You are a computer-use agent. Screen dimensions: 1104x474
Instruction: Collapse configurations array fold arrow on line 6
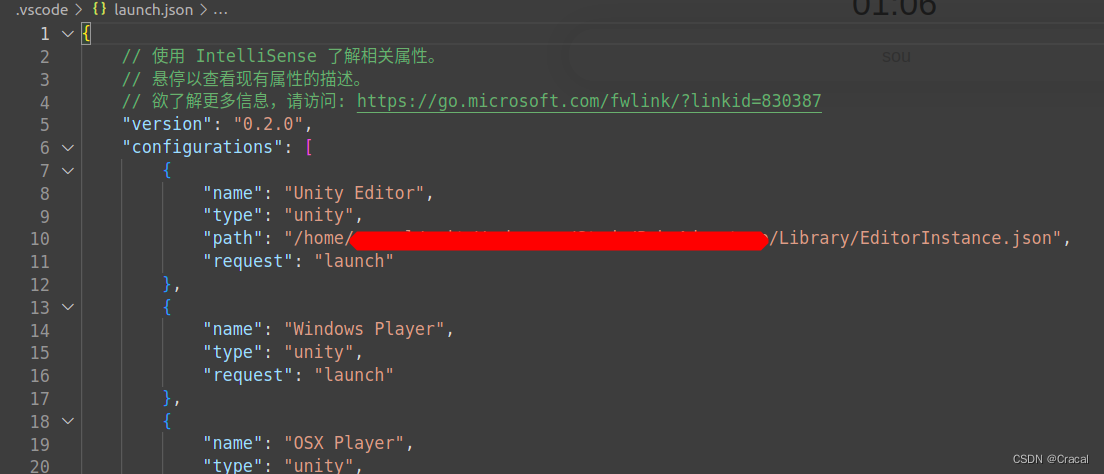68,147
